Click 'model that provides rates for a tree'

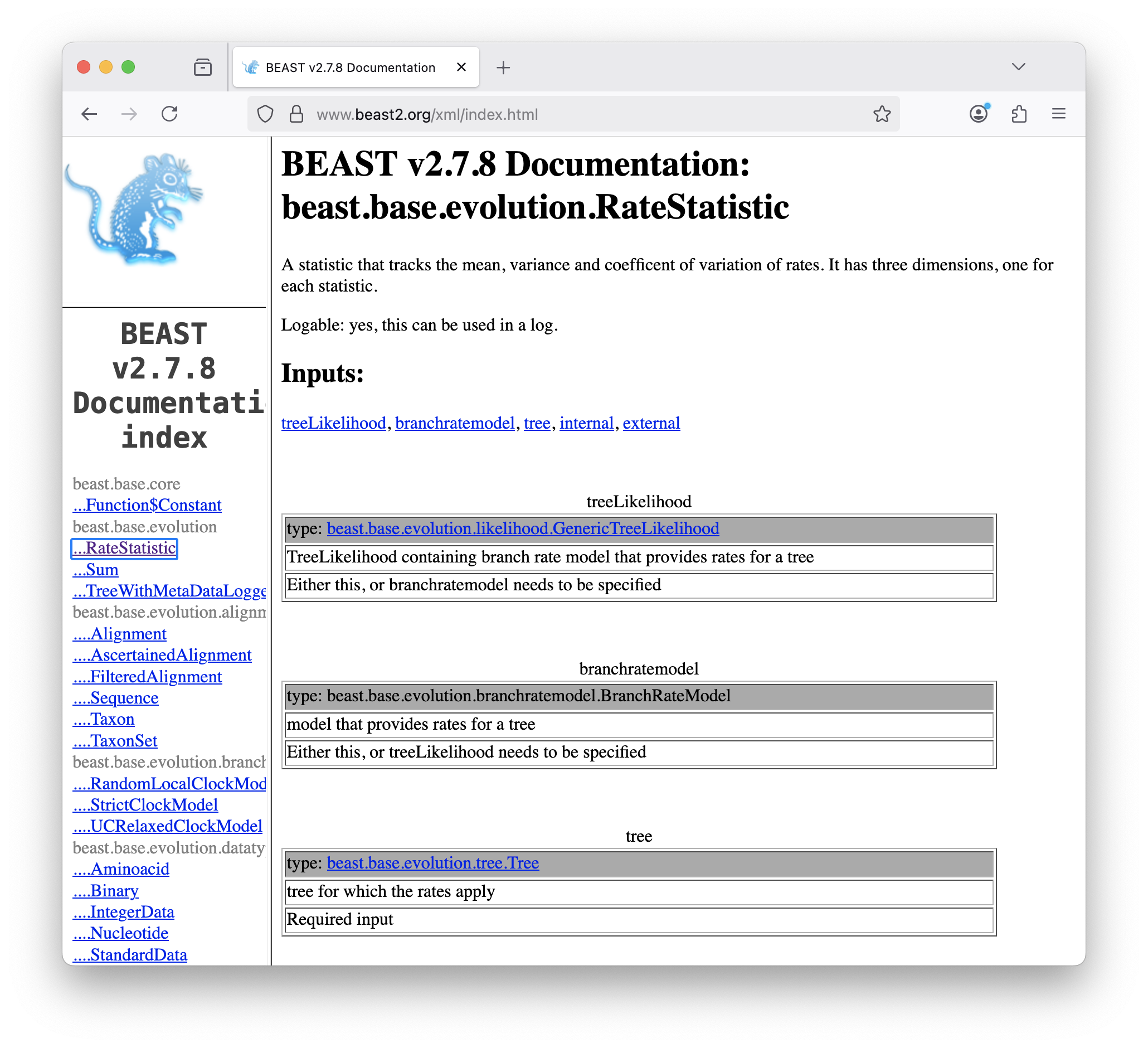638,725
